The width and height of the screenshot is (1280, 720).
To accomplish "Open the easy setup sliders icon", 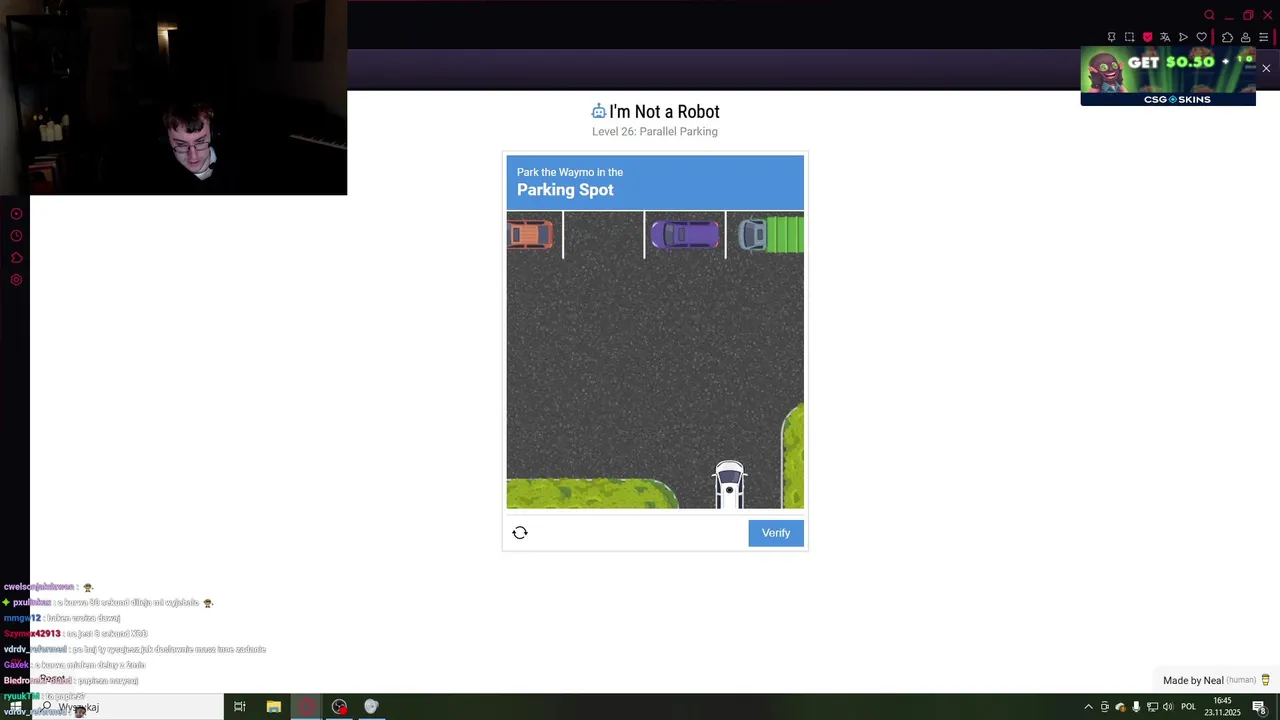I will [1263, 37].
